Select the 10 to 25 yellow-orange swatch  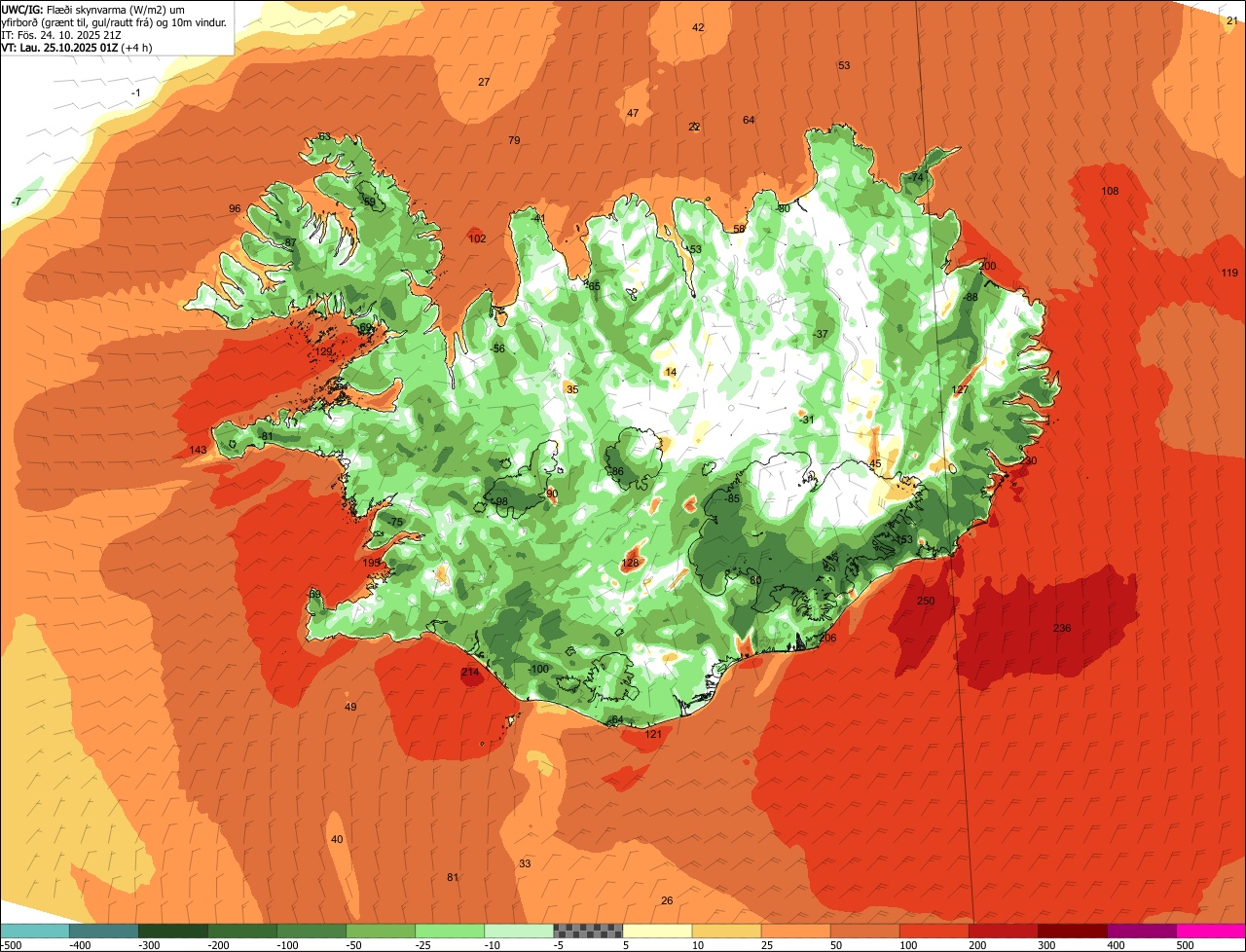click(726, 931)
